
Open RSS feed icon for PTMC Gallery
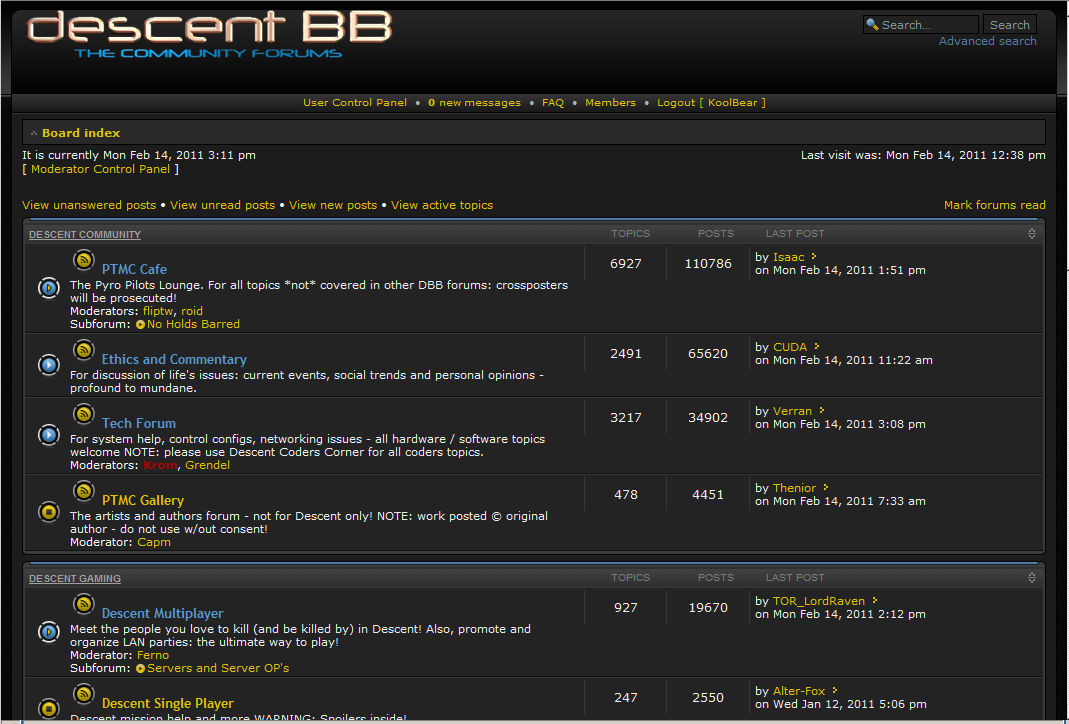click(x=83, y=491)
